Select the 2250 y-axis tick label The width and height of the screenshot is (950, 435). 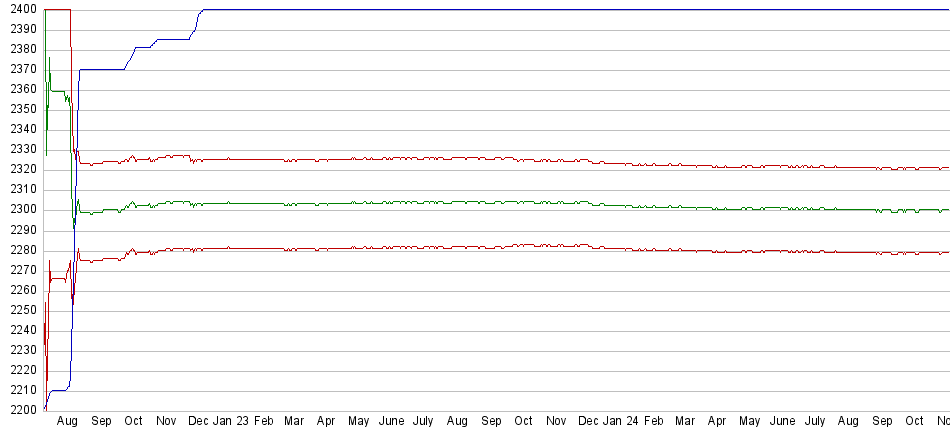pos(19,310)
